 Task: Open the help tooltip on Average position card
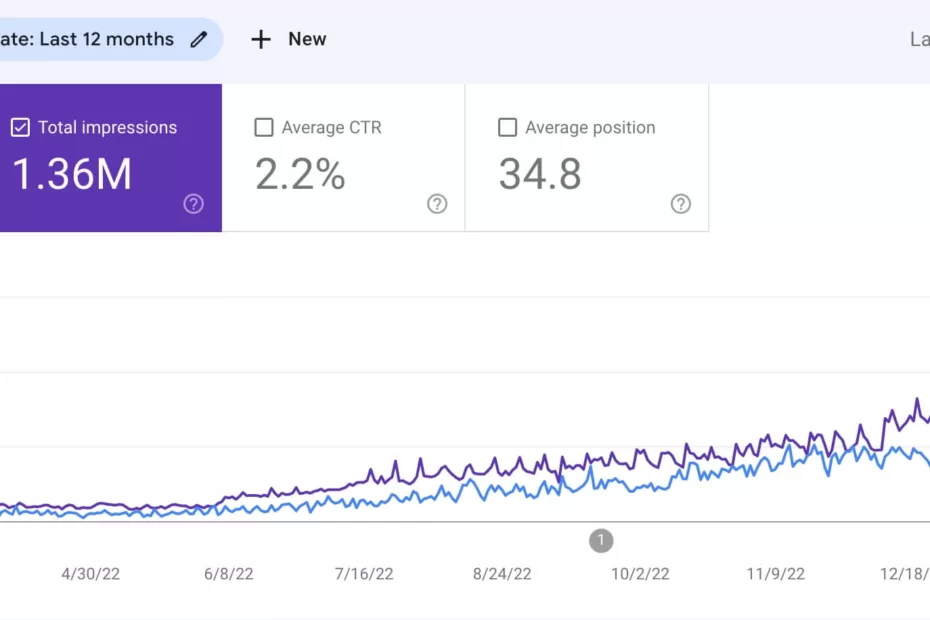681,204
